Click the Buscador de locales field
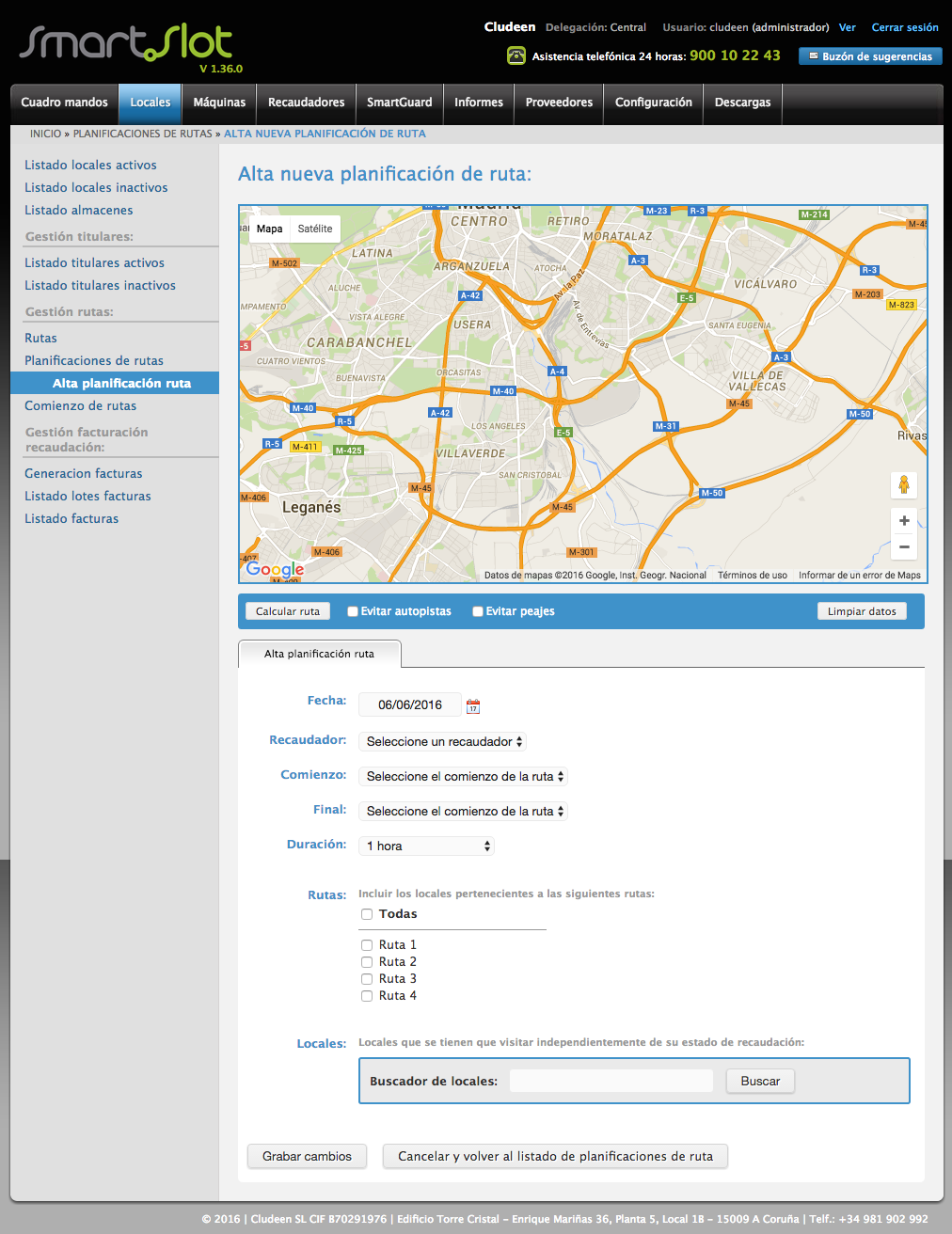The height and width of the screenshot is (1234, 952). [x=611, y=1081]
